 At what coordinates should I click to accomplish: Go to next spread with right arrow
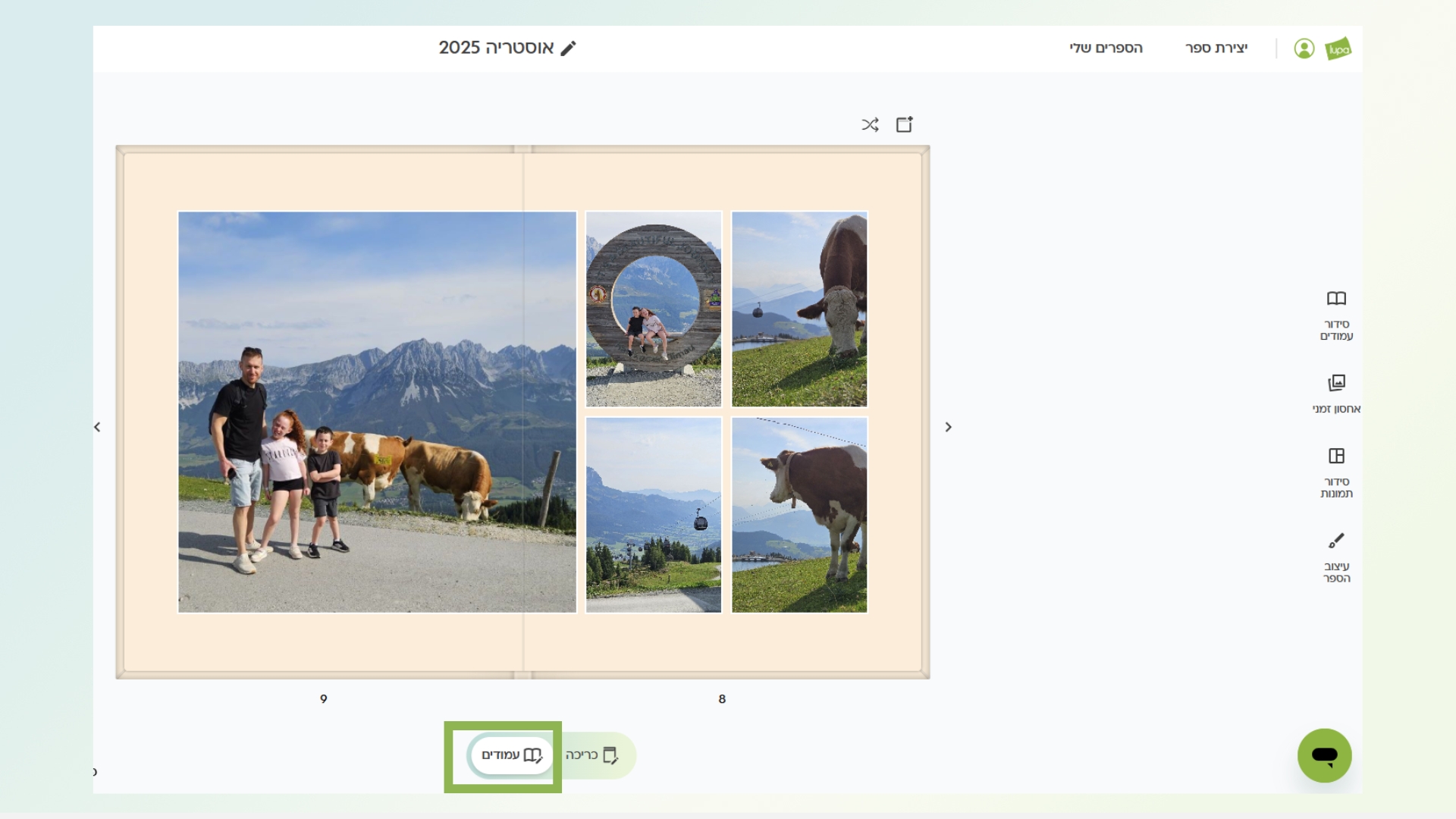[948, 427]
